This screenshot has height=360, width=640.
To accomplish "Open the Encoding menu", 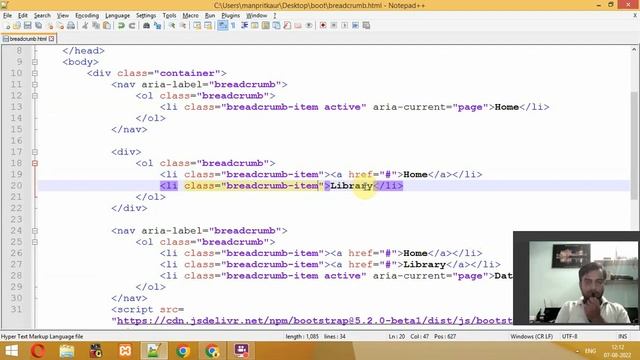I will click(x=87, y=16).
